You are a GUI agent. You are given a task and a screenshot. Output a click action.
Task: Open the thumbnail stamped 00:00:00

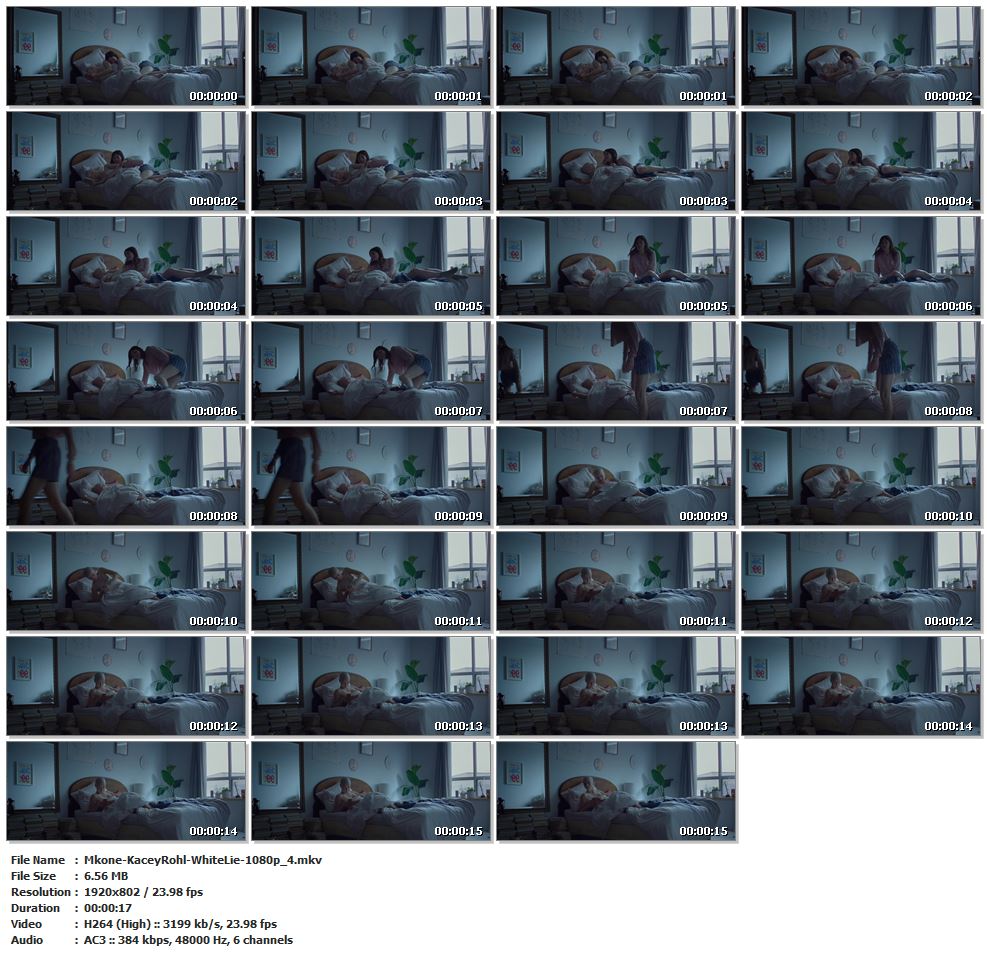[126, 56]
